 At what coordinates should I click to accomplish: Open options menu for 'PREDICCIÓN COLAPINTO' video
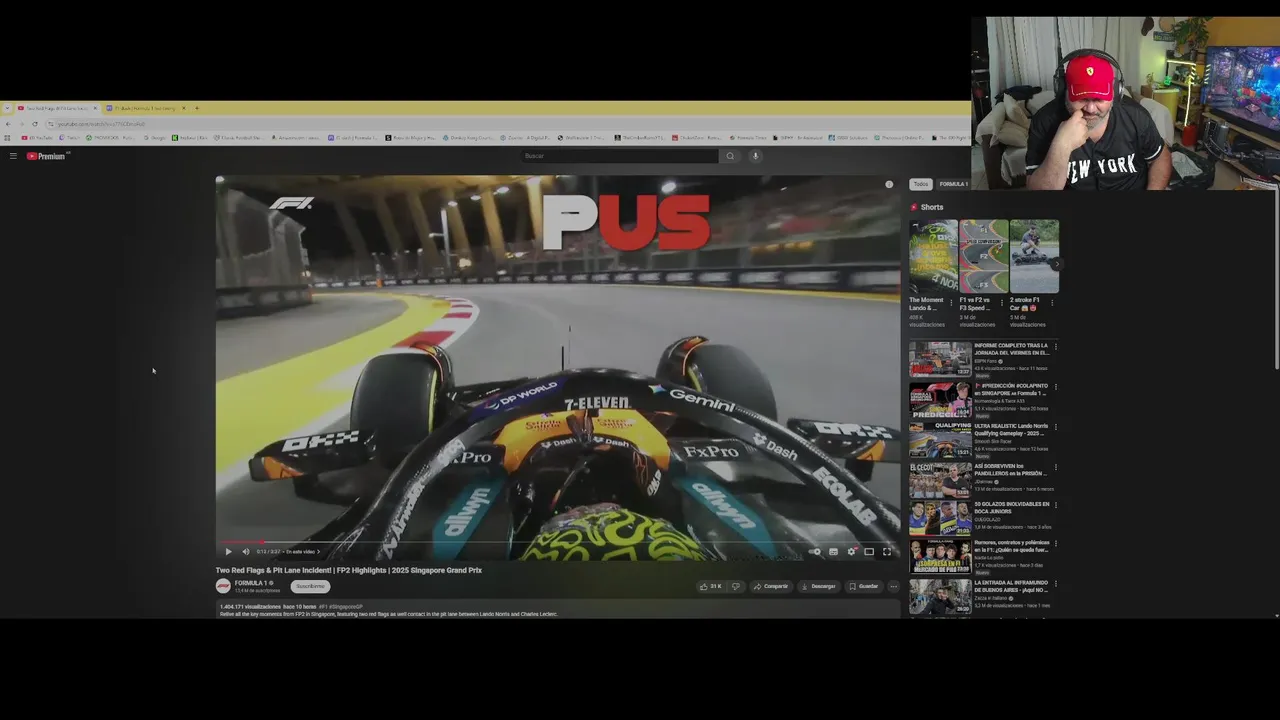(x=1056, y=387)
